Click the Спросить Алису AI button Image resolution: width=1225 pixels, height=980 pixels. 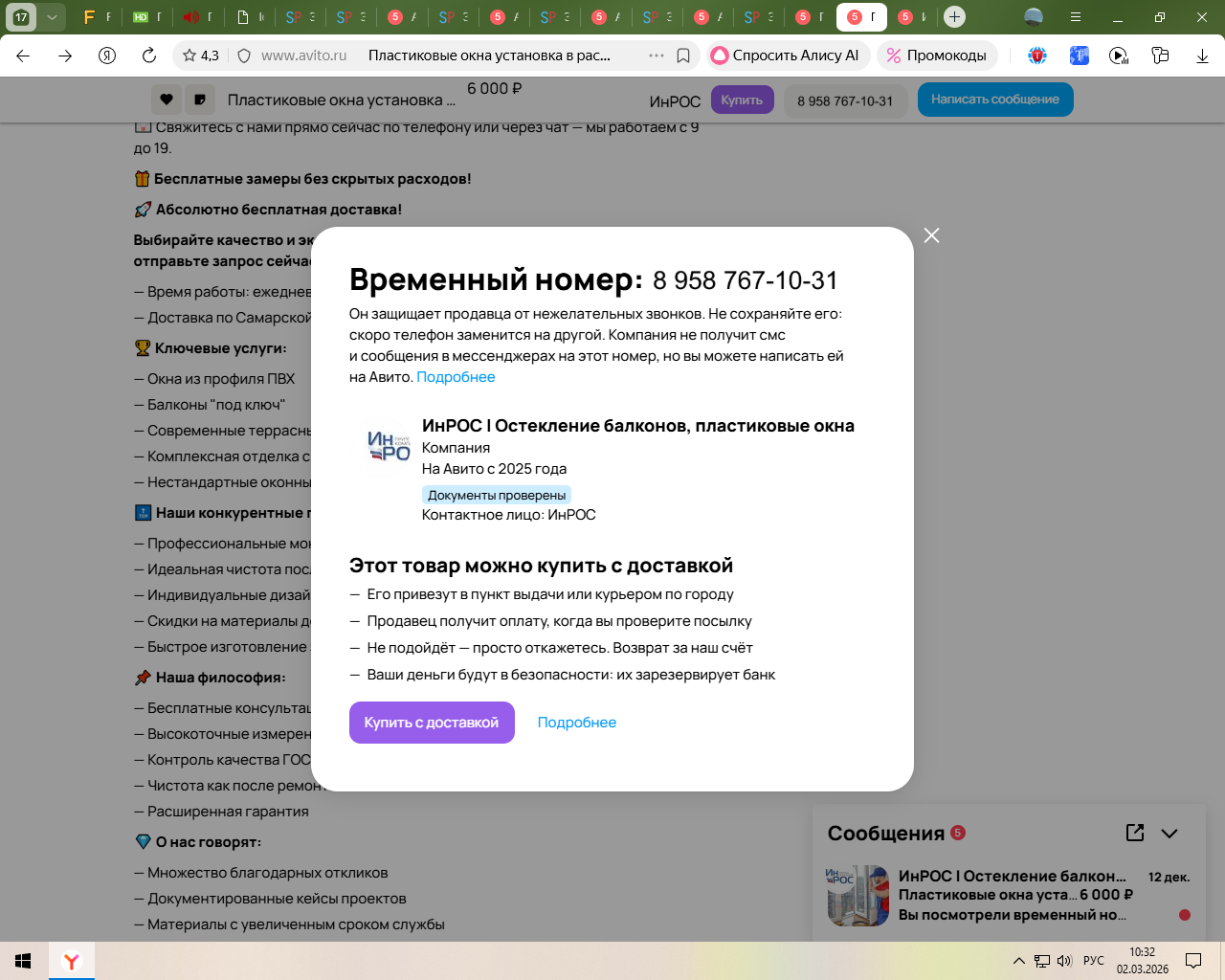pyautogui.click(x=789, y=56)
